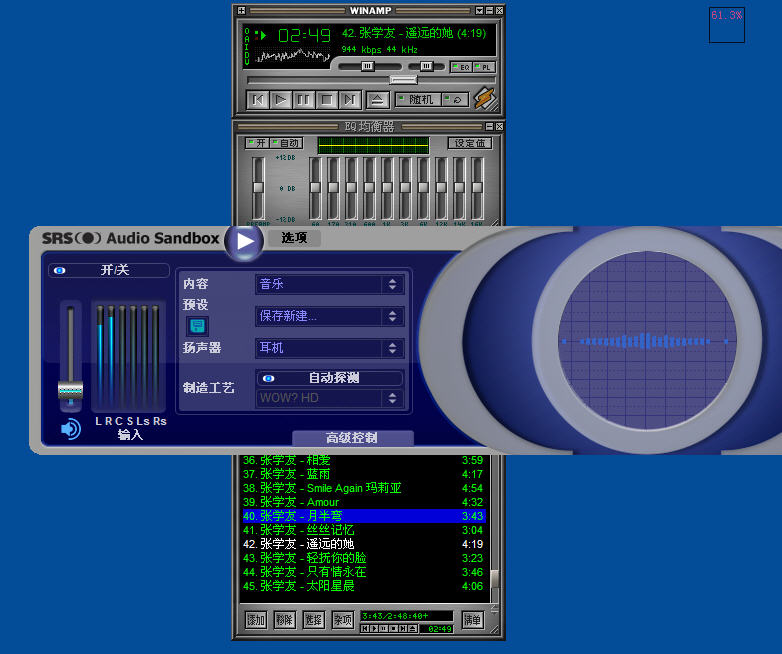Toggle the SRS 开/关 power switch

109,270
